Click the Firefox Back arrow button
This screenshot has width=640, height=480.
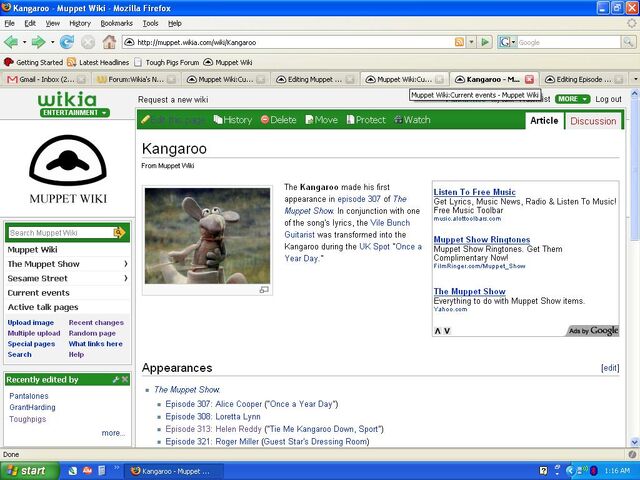tap(11, 42)
